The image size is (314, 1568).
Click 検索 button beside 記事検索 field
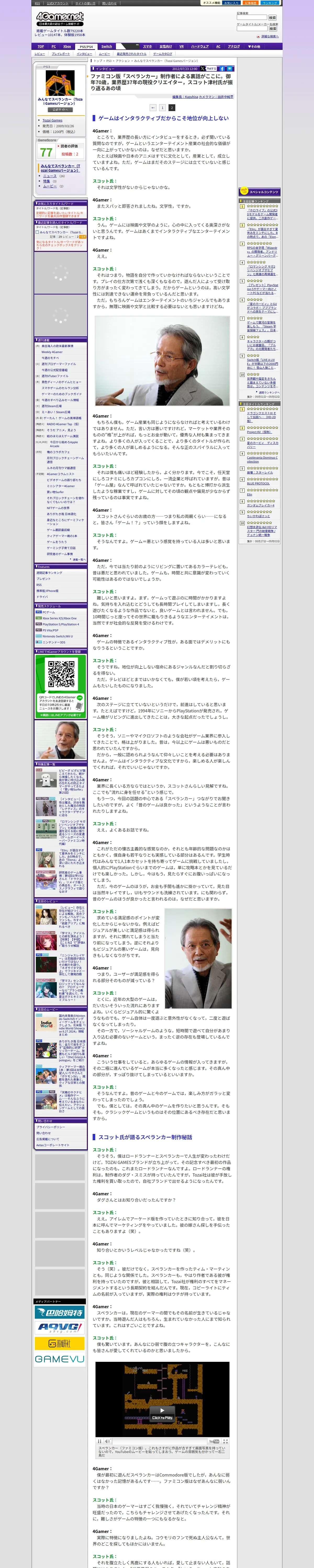pyautogui.click(x=273, y=18)
